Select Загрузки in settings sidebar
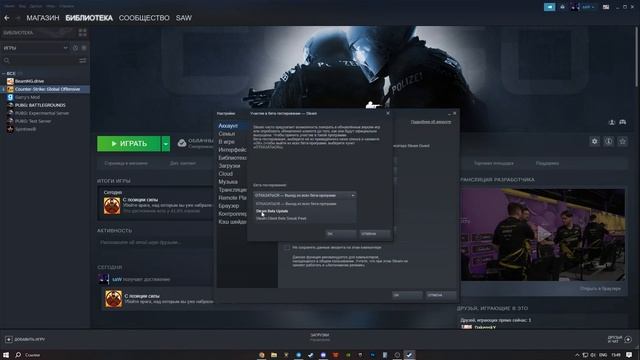This screenshot has height=360, width=640. click(229, 166)
